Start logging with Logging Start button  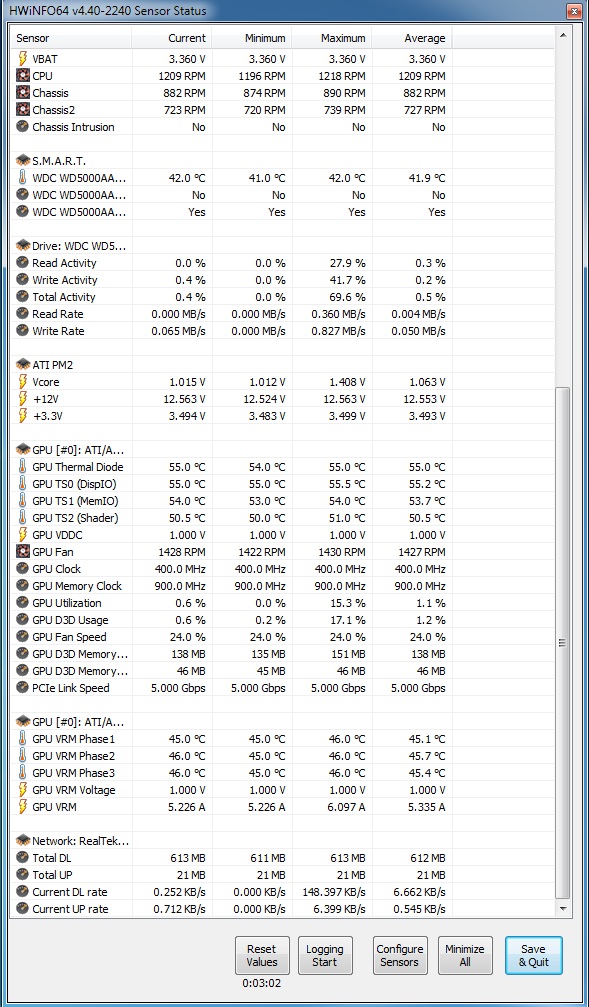point(324,956)
